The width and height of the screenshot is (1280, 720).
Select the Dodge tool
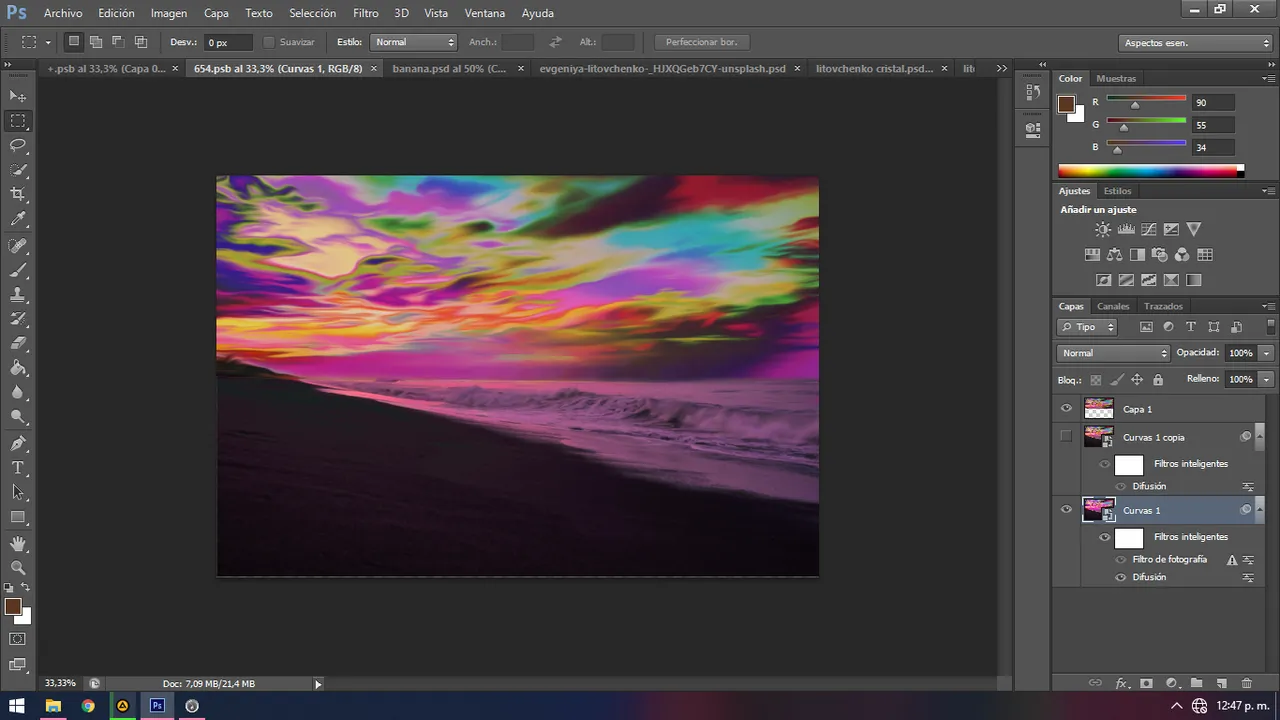[x=18, y=418]
